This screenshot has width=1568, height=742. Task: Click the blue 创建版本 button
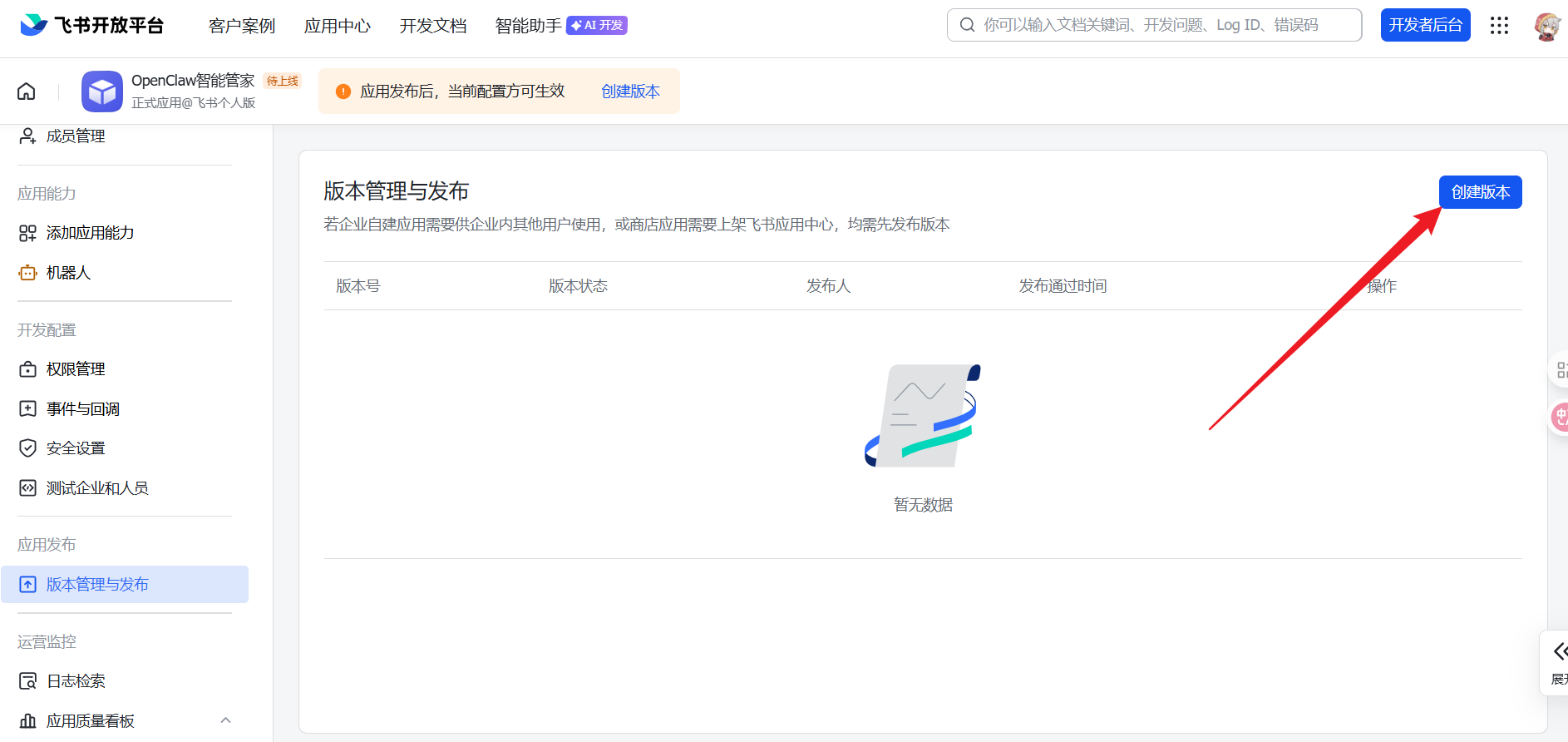1480,192
